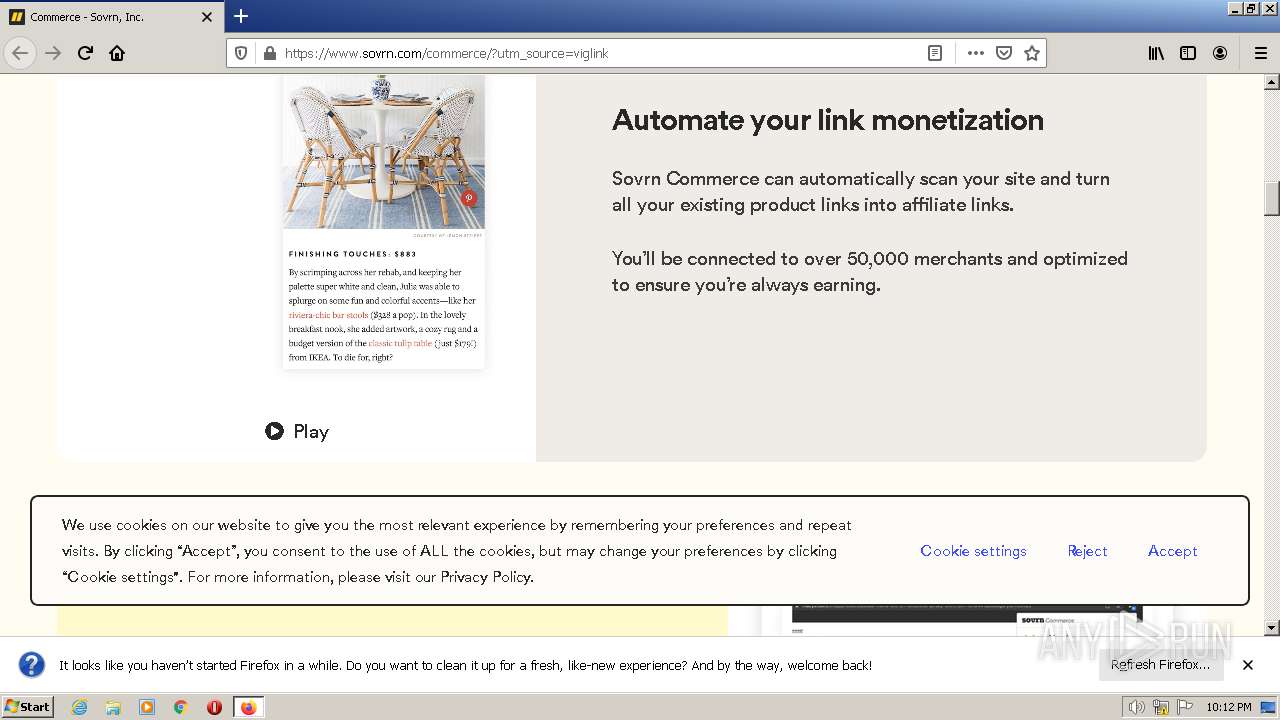
Task: Open the Firefox home page
Action: 117,53
